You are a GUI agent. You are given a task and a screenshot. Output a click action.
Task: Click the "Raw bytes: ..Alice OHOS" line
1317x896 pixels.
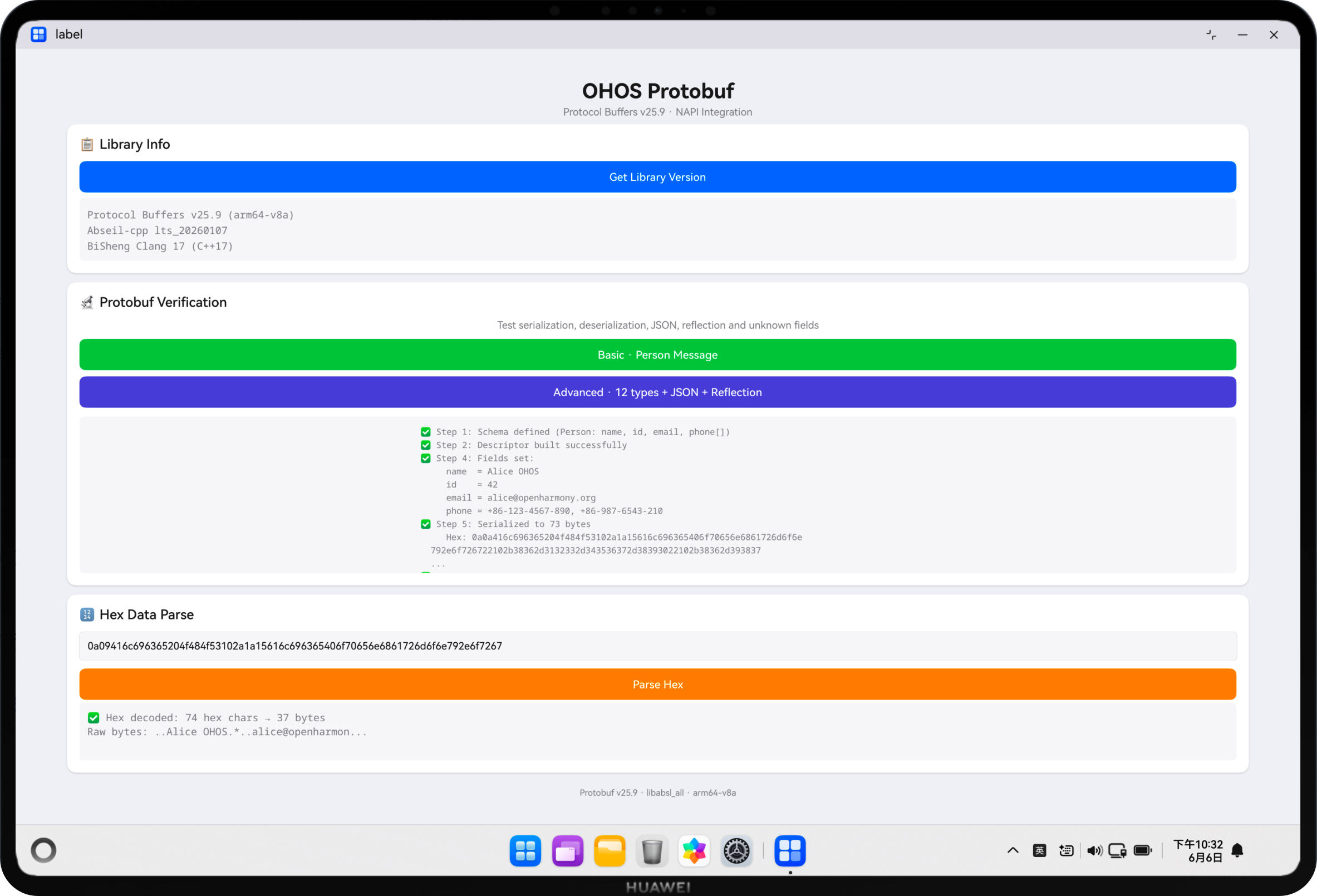(227, 732)
